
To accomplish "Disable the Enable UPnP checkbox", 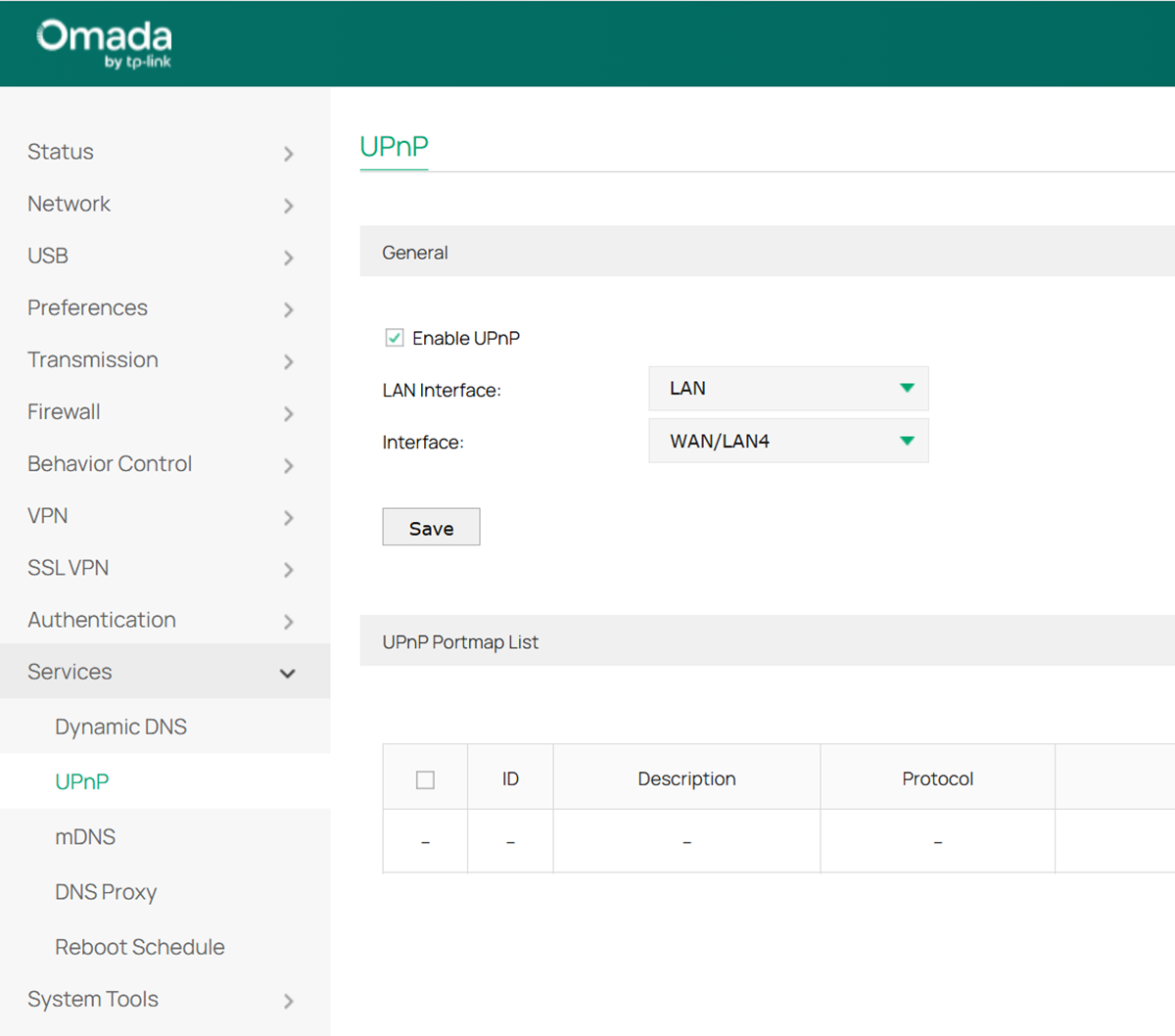I will [393, 337].
